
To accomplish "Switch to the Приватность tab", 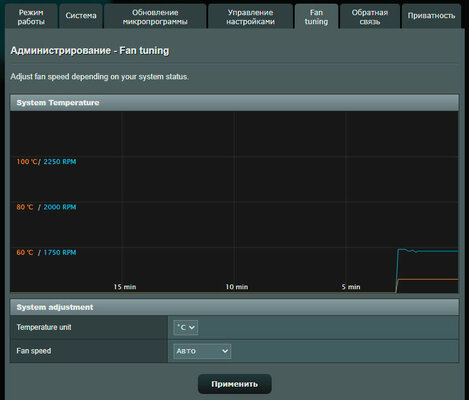I will pos(431,17).
